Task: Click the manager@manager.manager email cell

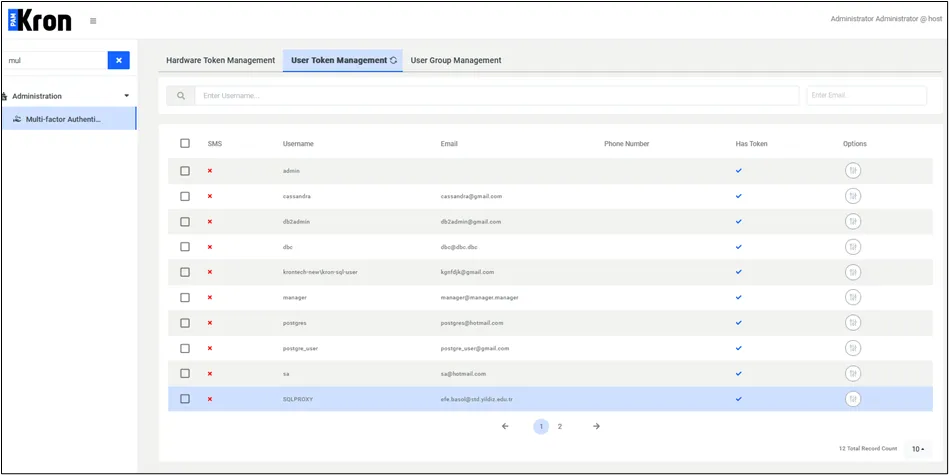Action: point(479,298)
